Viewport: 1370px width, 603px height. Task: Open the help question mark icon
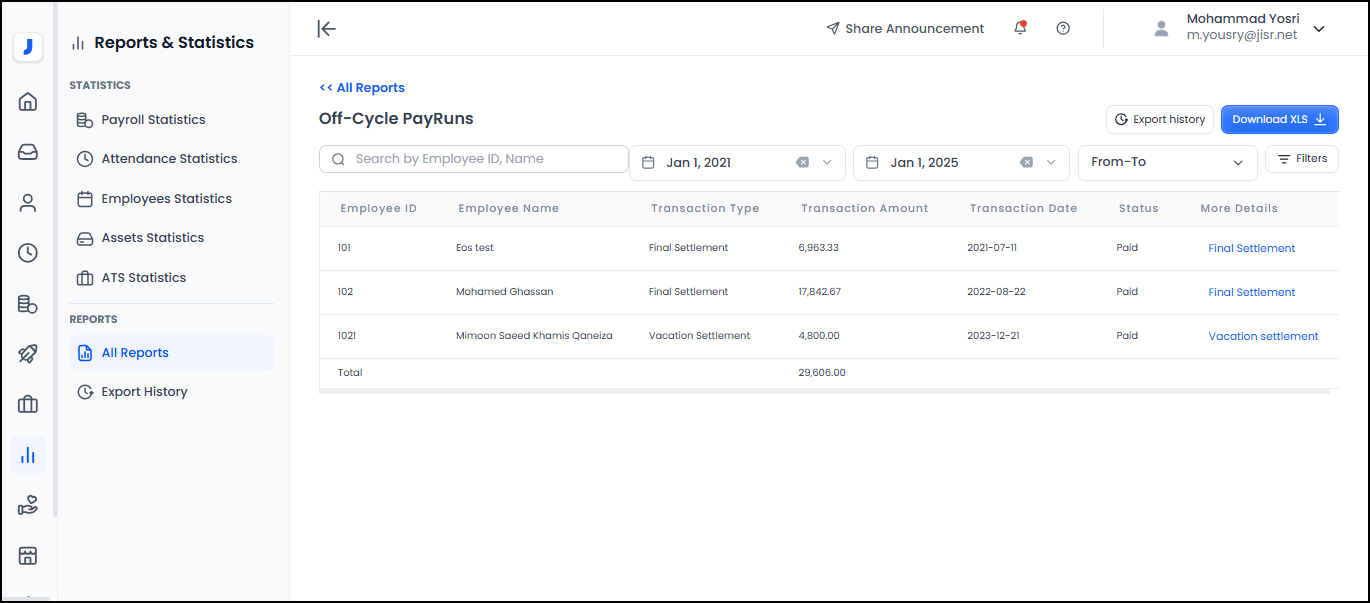point(1063,29)
